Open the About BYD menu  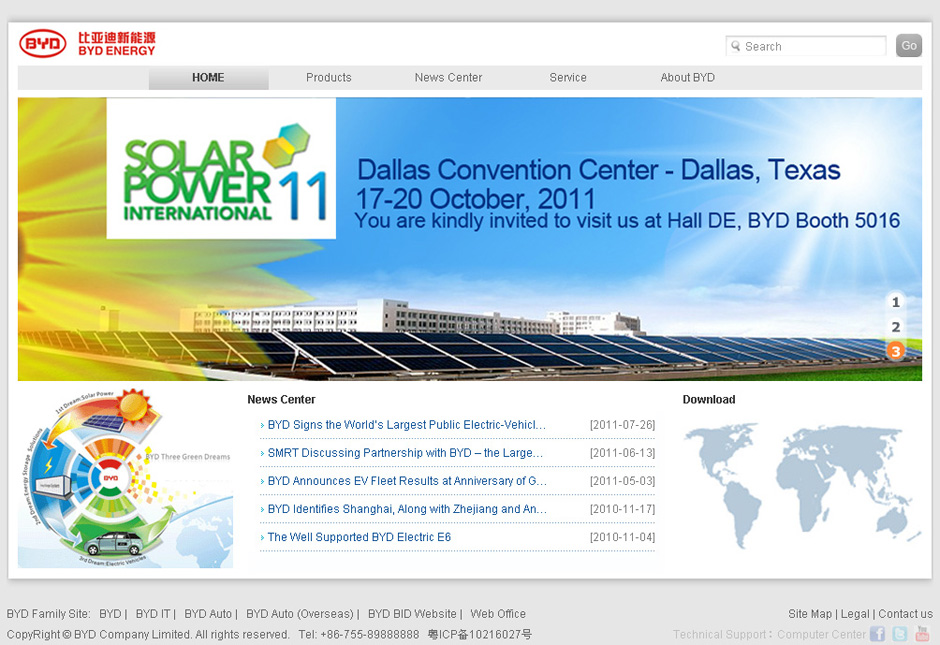[688, 78]
